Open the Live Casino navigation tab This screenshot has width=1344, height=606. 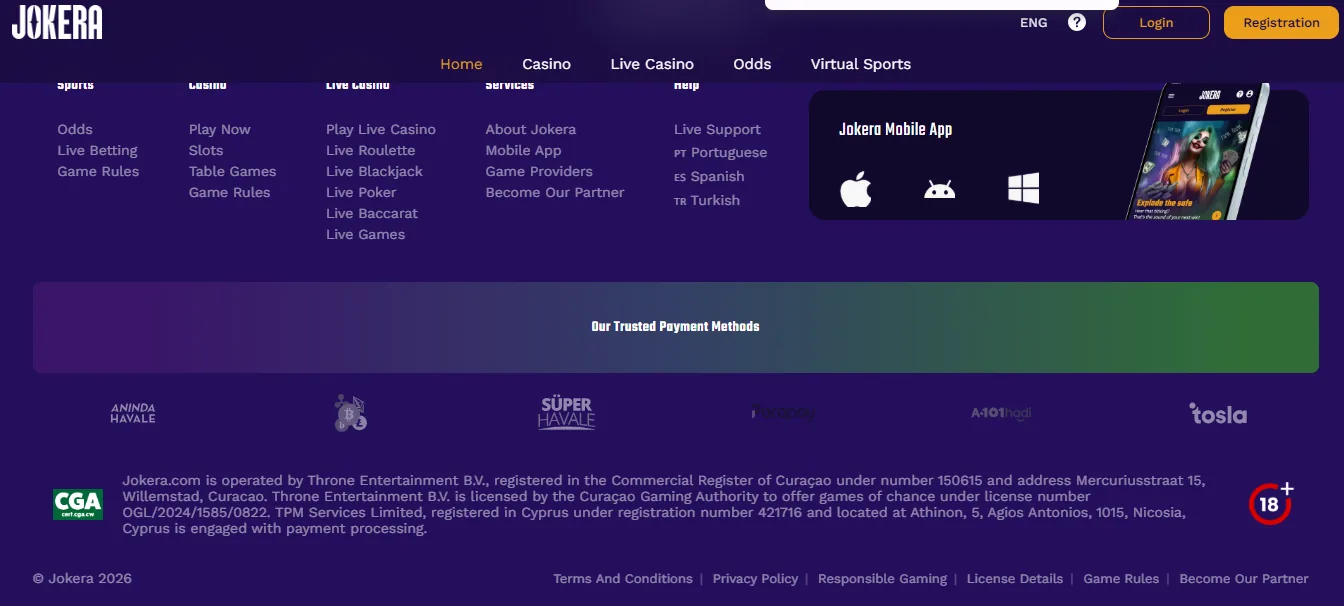point(652,64)
